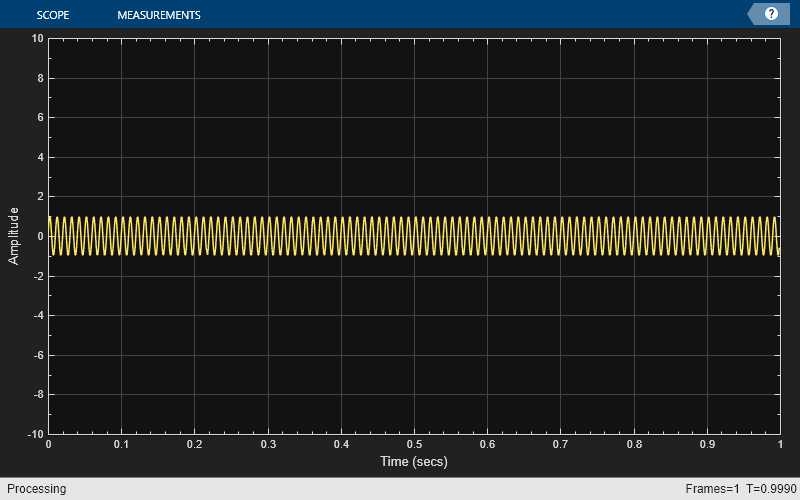Switch to the SCOPE tab
800x500 pixels.
(53, 15)
